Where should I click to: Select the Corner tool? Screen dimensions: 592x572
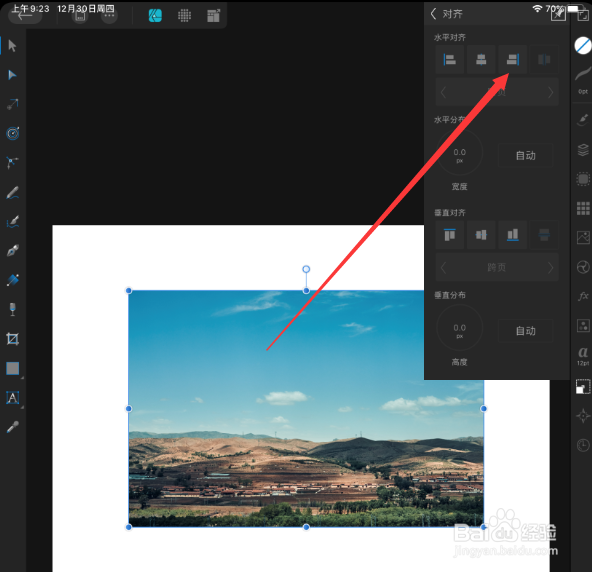(x=12, y=163)
